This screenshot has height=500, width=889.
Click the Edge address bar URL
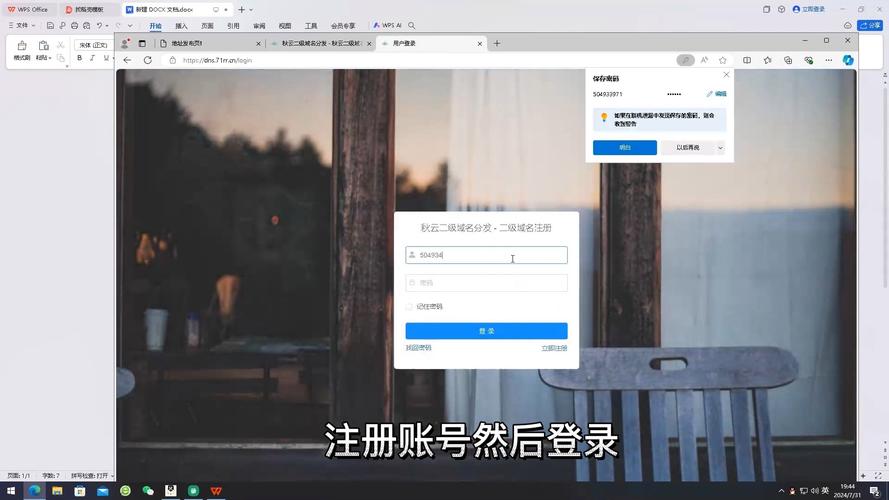[x=217, y=60]
